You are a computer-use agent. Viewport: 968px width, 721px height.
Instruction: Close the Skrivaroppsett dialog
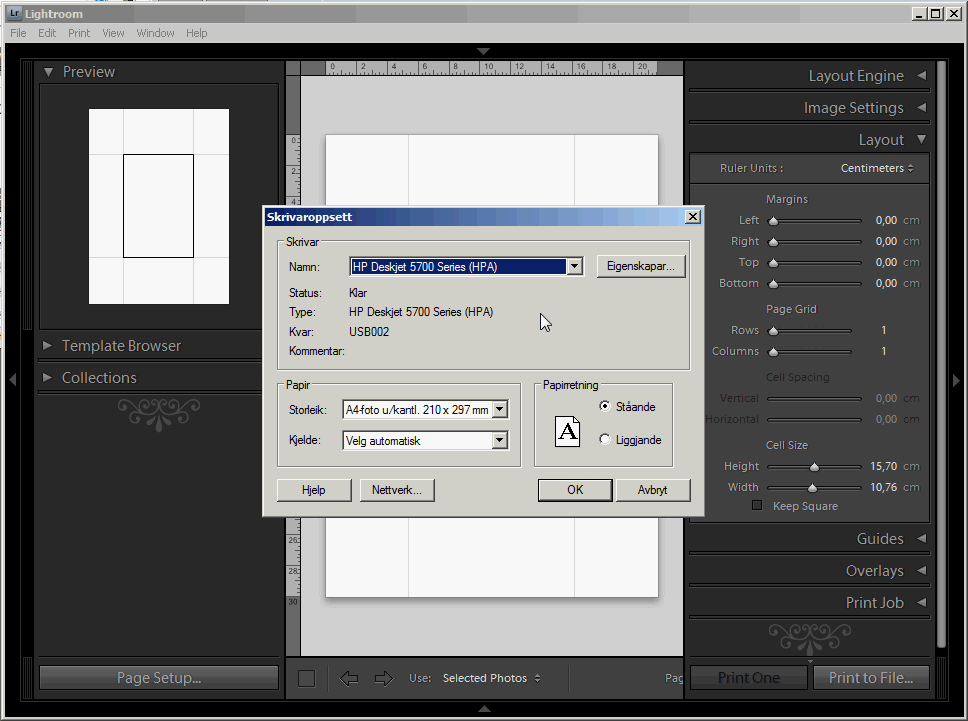(693, 217)
